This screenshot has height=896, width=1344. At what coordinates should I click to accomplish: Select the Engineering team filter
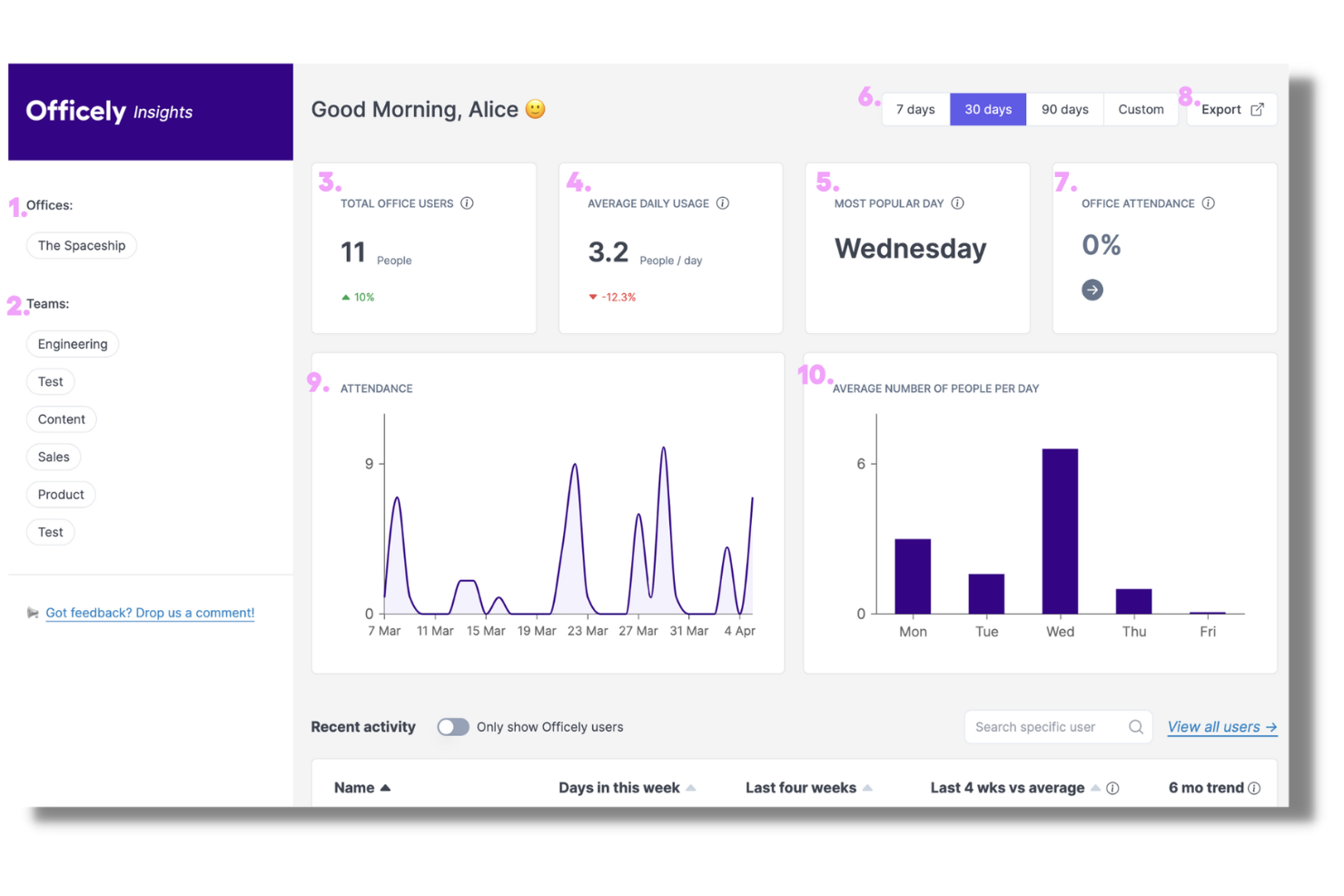pos(72,344)
